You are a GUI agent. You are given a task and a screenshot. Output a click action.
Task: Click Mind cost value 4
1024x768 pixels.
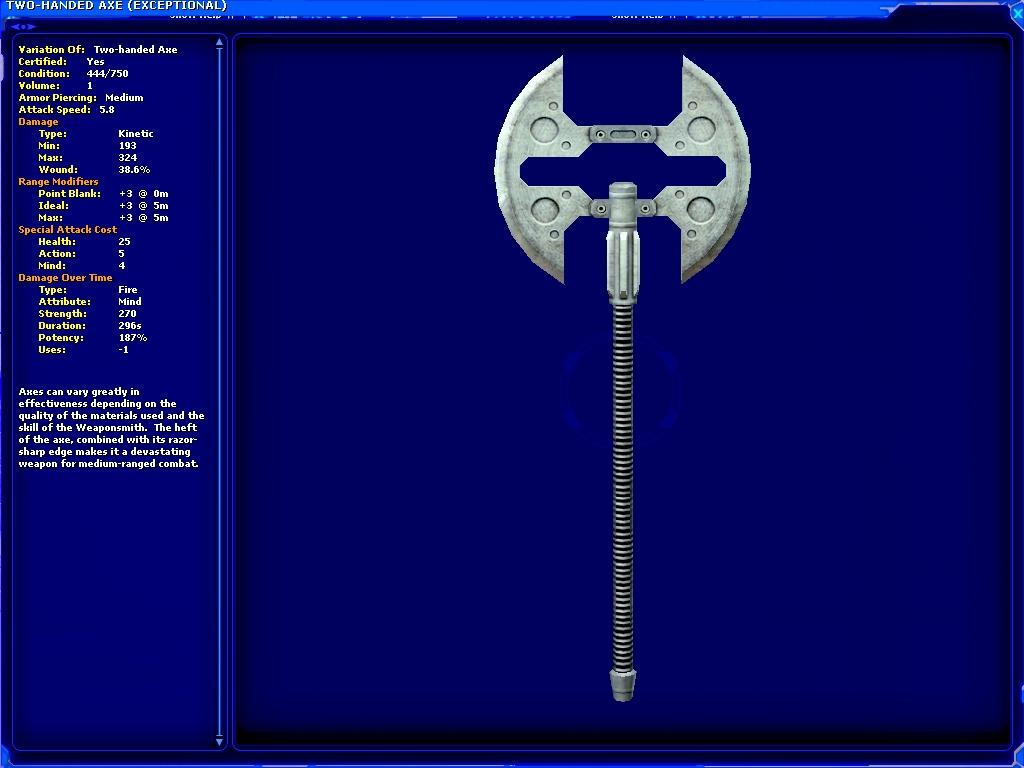click(121, 266)
